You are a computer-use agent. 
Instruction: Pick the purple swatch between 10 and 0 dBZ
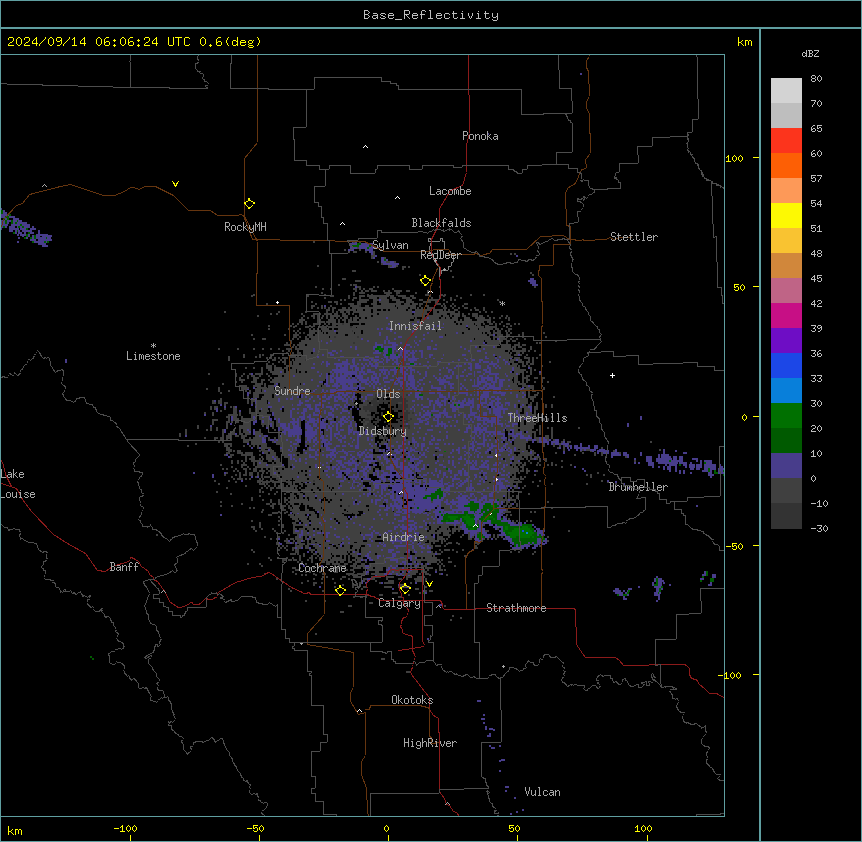click(786, 466)
